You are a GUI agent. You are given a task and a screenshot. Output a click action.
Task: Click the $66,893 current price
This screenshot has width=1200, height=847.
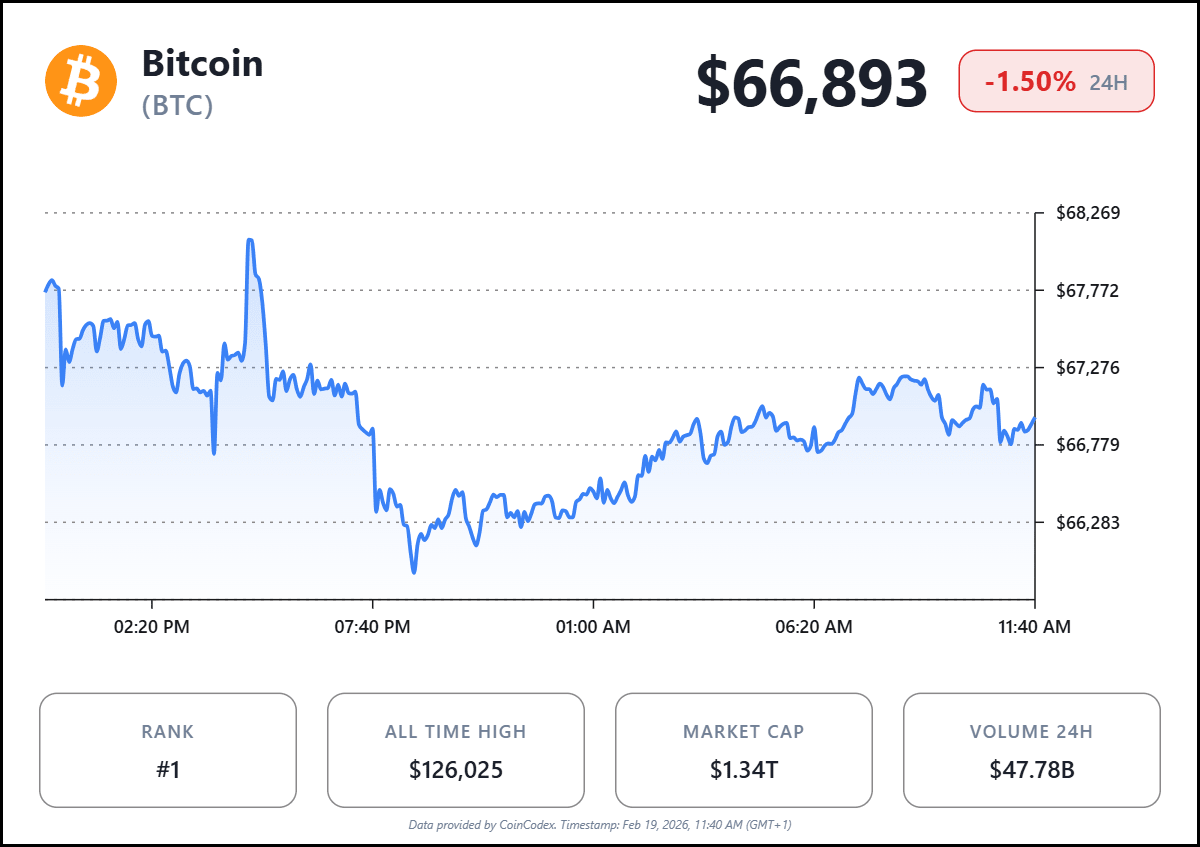(x=811, y=83)
